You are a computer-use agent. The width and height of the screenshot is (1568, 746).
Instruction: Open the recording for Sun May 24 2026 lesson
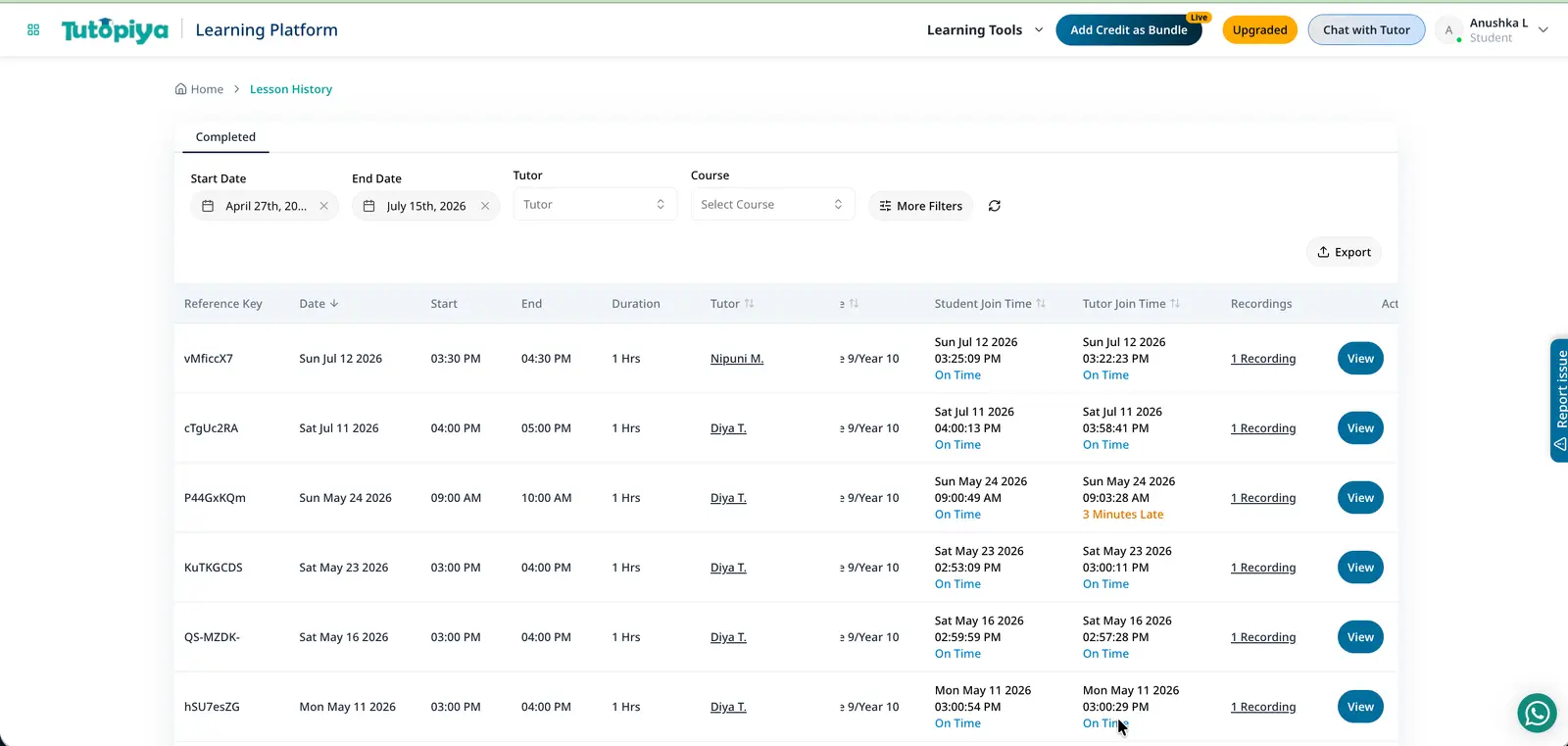tap(1263, 498)
